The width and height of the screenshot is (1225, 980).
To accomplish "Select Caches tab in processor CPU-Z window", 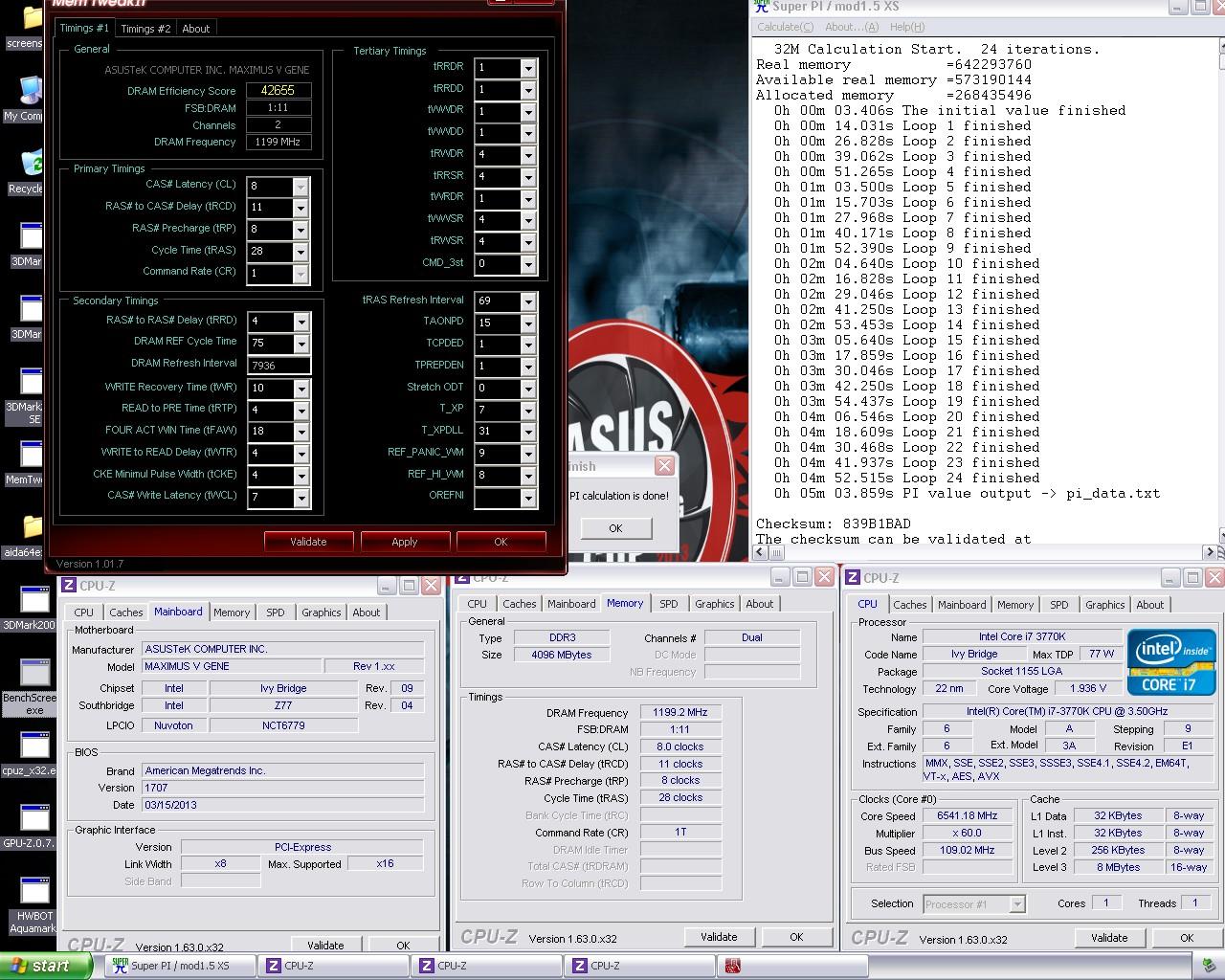I will coord(910,605).
